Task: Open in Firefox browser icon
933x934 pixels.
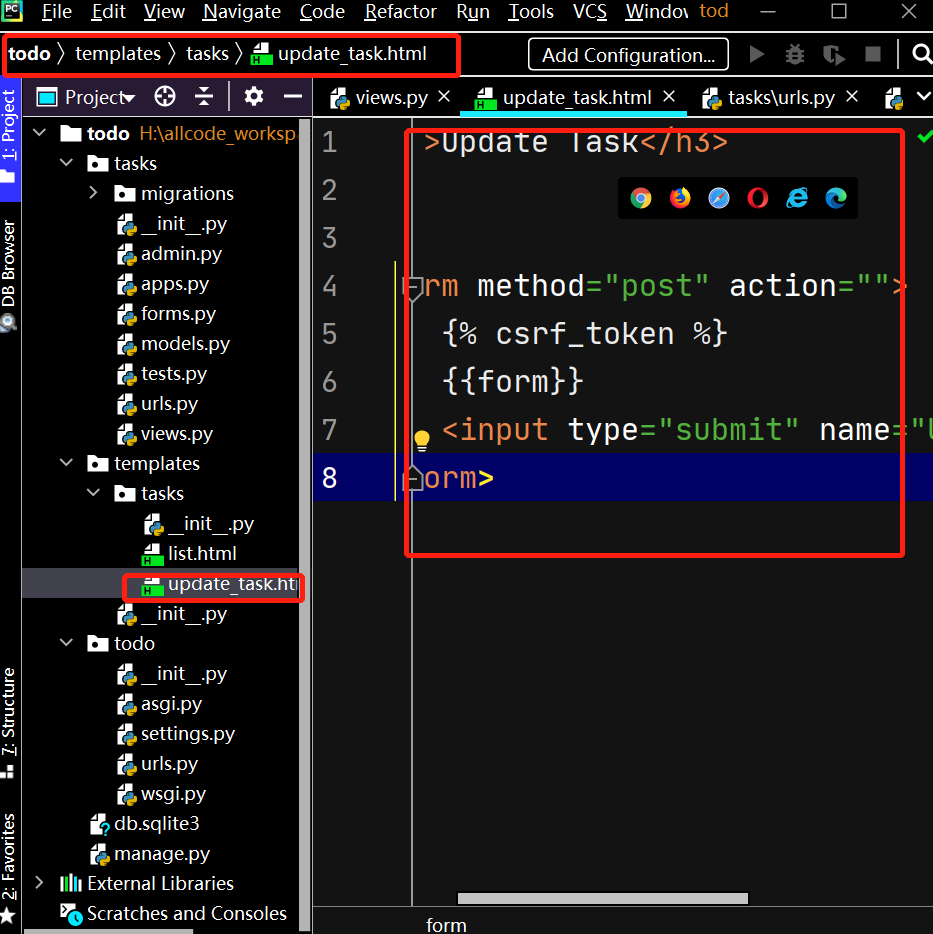Action: (680, 198)
